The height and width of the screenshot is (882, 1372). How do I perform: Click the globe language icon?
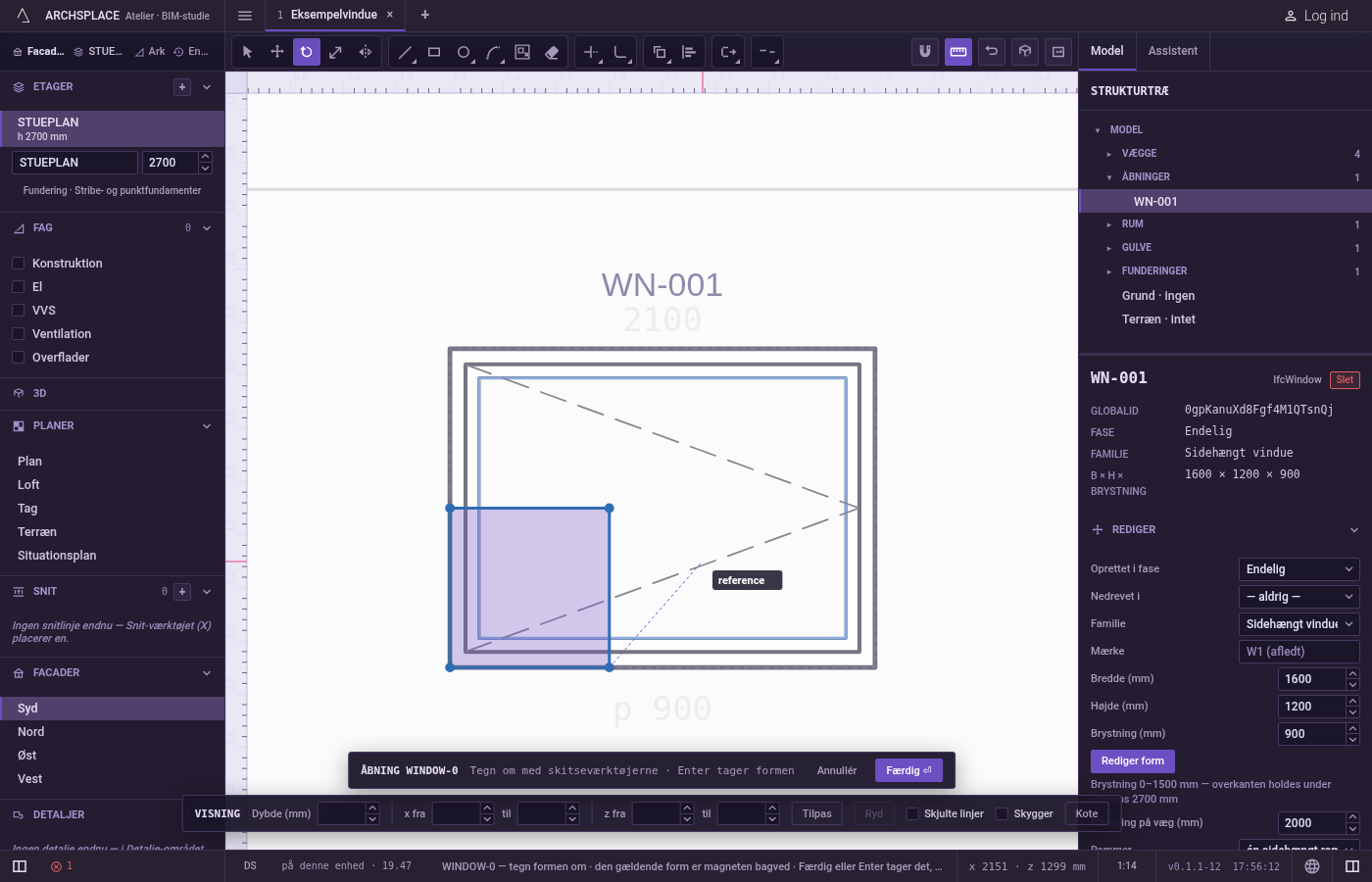pos(1312,866)
